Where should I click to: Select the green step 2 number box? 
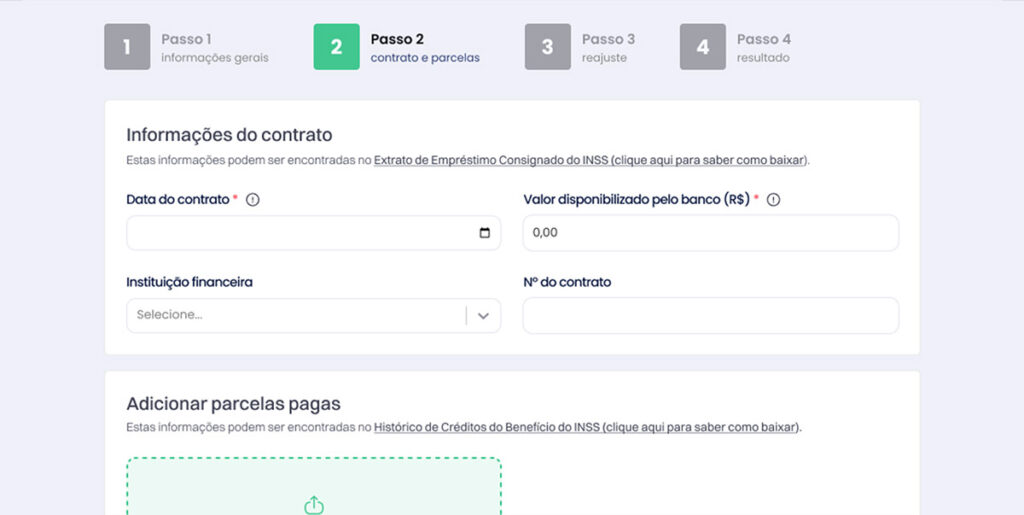336,47
